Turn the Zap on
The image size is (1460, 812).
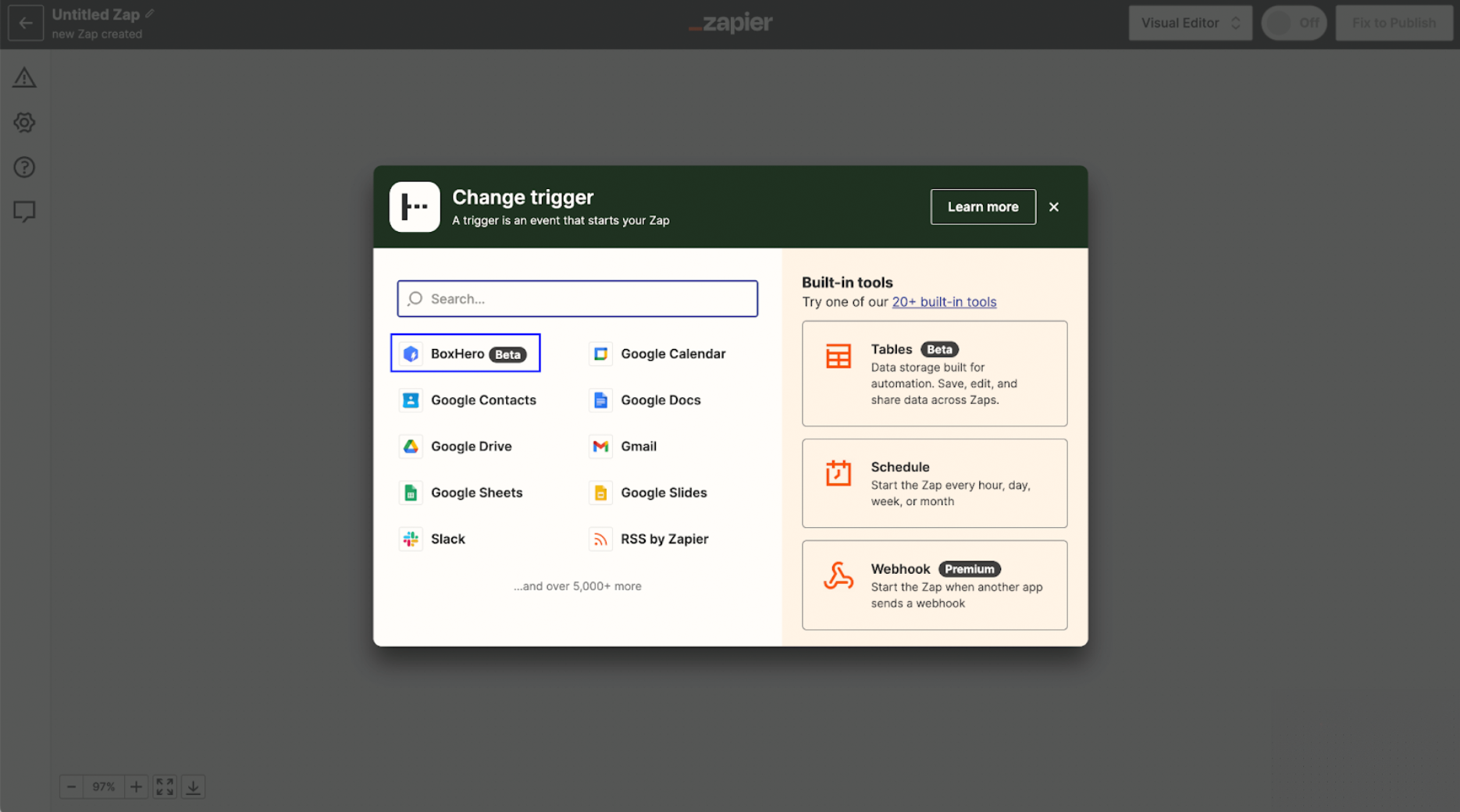coord(1294,23)
